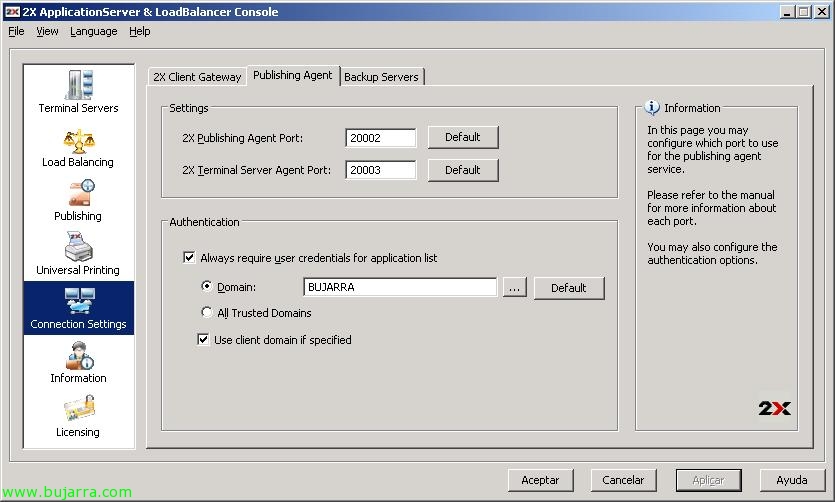Click the Load Balancing label in sidebar
Image resolution: width=835 pixels, height=502 pixels.
coord(78,162)
